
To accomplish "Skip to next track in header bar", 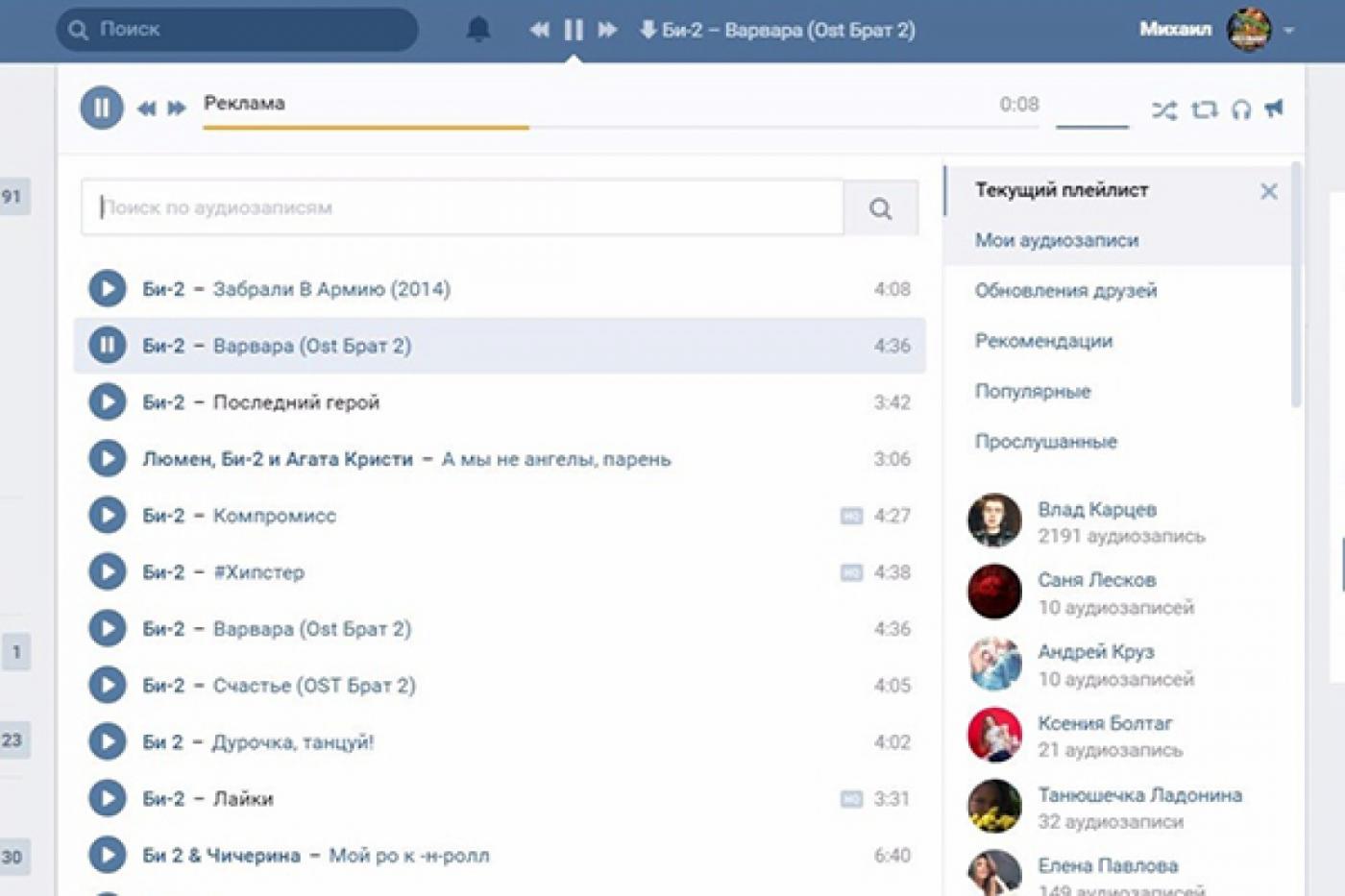I will coord(607,30).
